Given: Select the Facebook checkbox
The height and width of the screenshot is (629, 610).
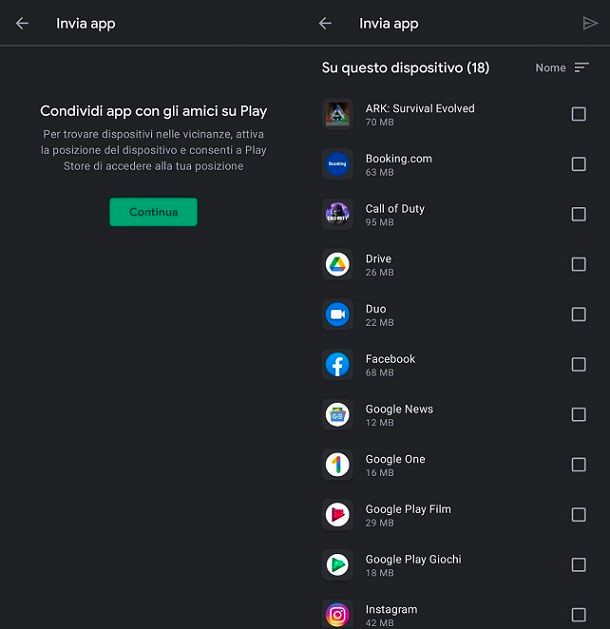Looking at the screenshot, I should (578, 364).
